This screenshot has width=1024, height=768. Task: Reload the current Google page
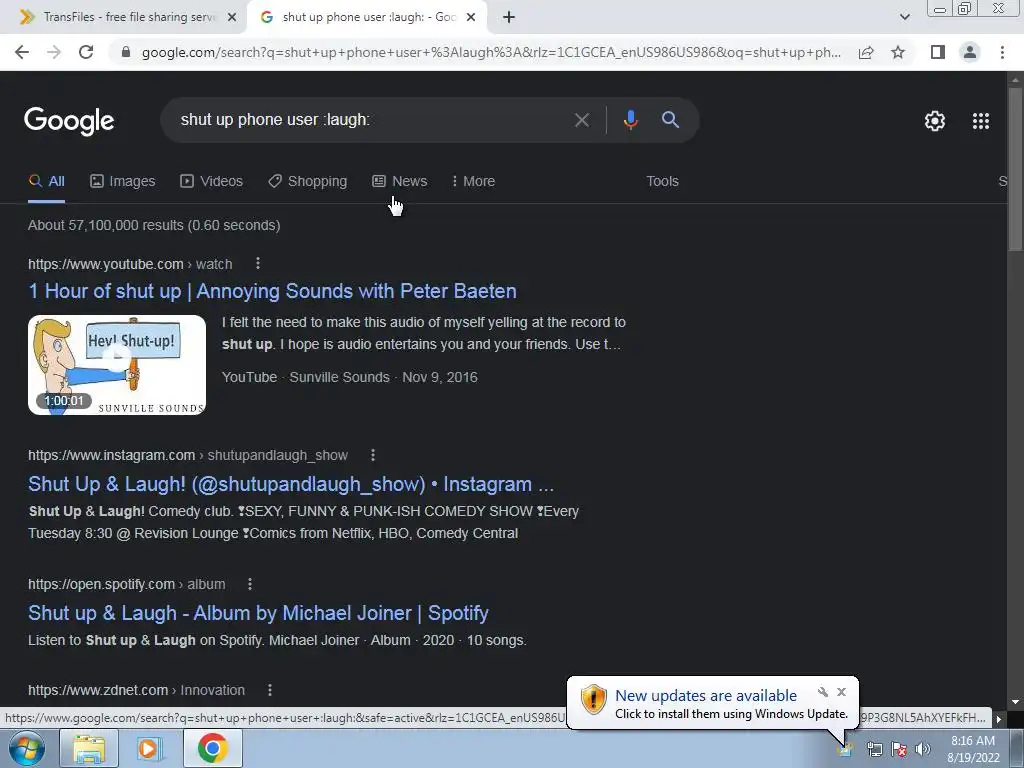pyautogui.click(x=86, y=52)
